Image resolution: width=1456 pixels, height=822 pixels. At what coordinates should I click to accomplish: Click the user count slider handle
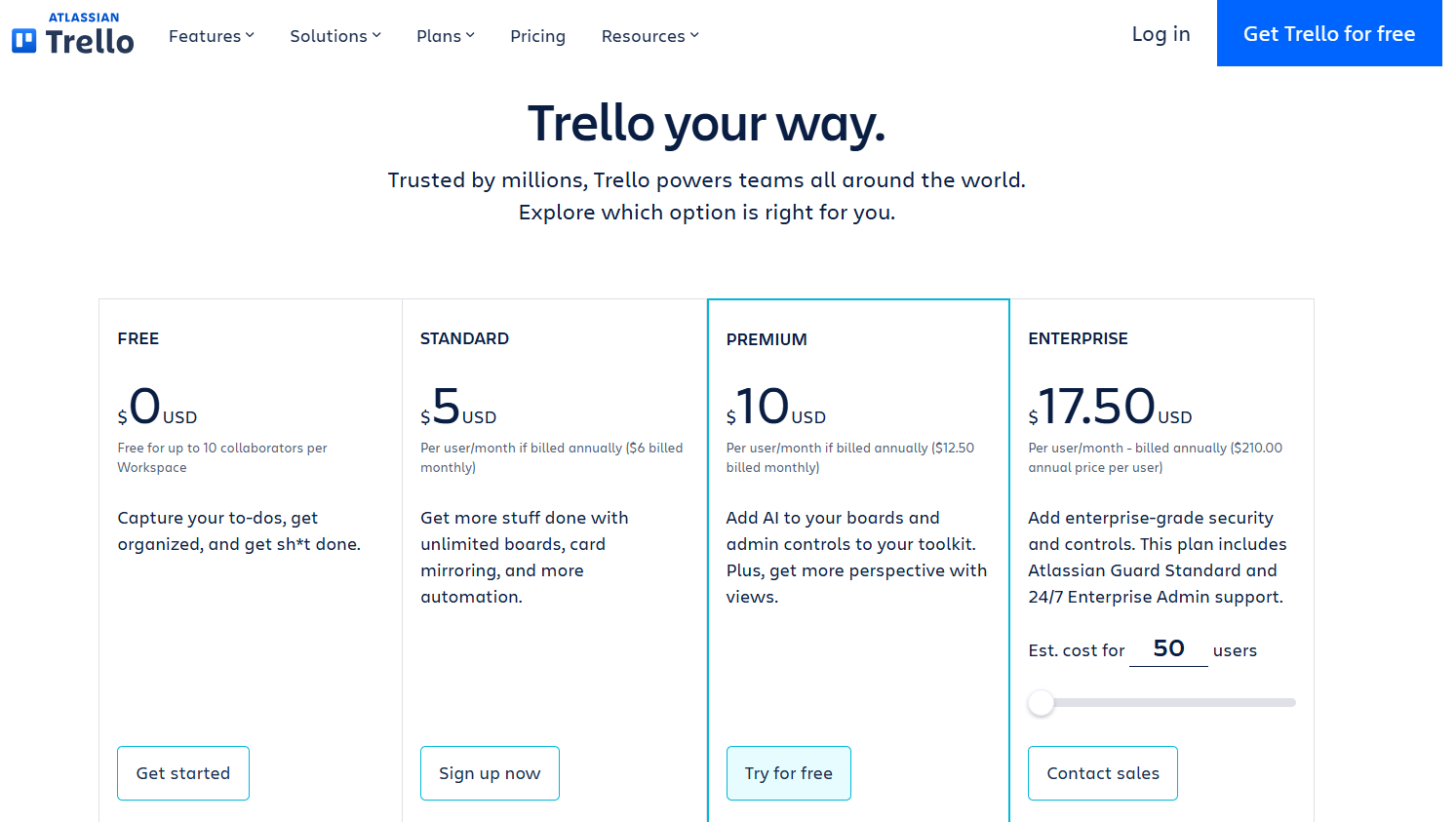pos(1042,703)
